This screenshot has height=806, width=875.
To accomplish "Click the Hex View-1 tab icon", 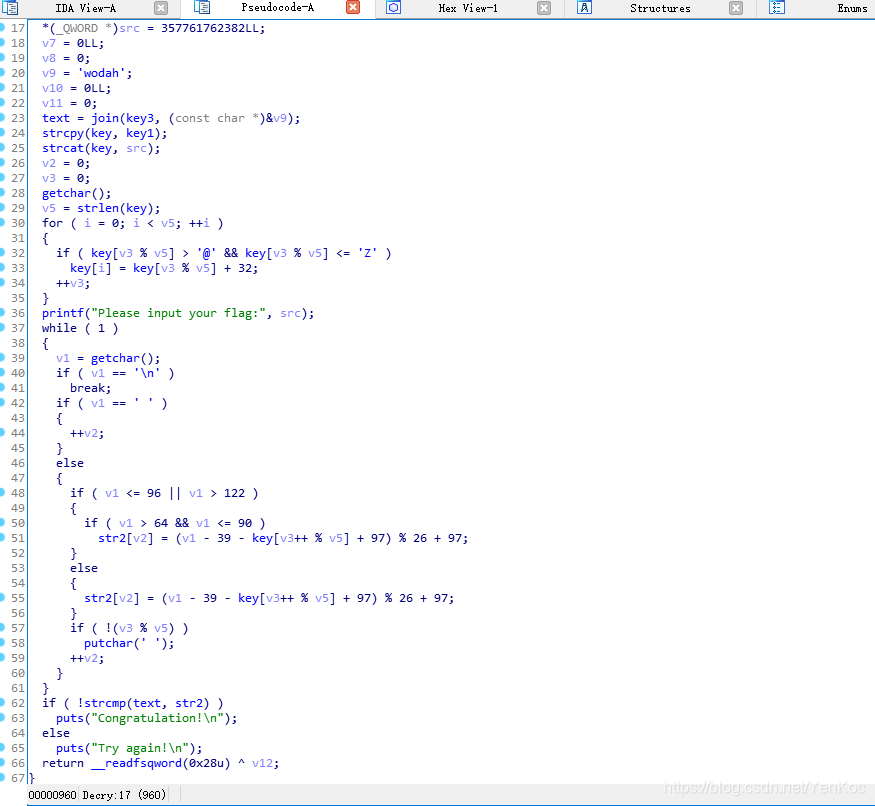I will (393, 8).
